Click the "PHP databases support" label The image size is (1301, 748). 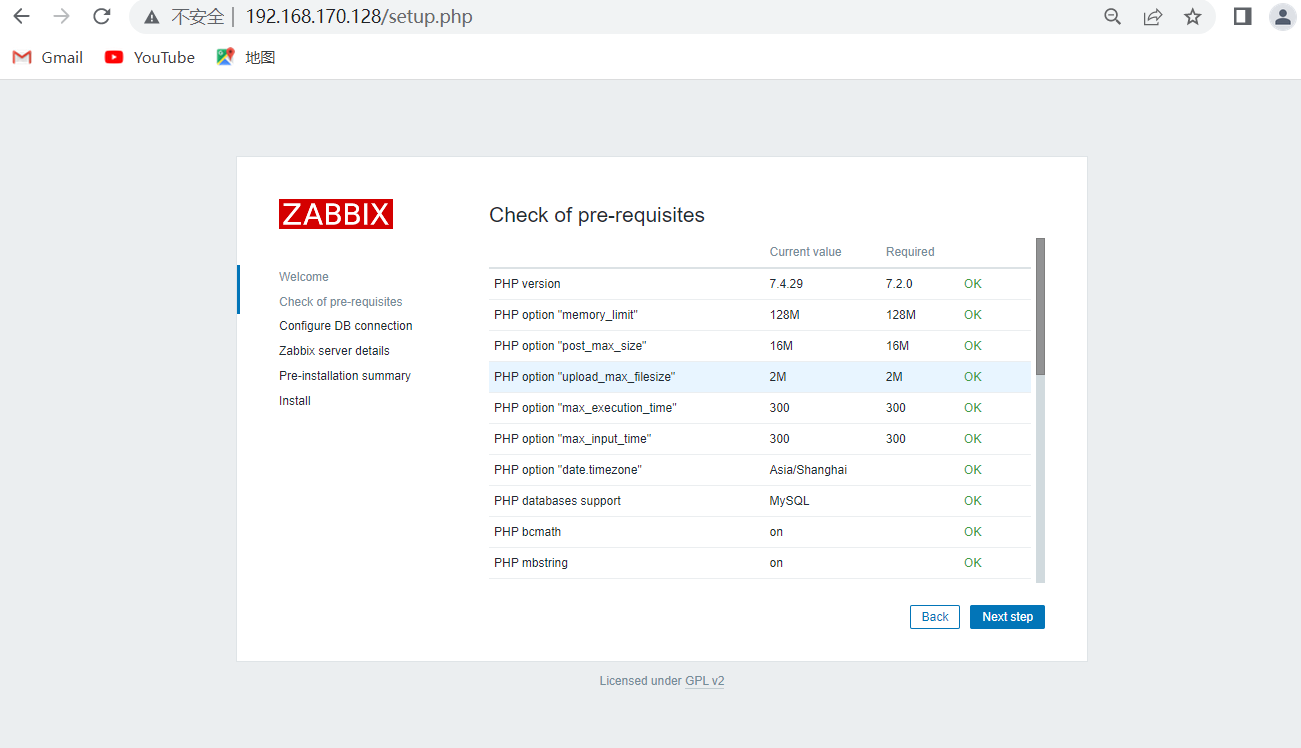click(557, 501)
